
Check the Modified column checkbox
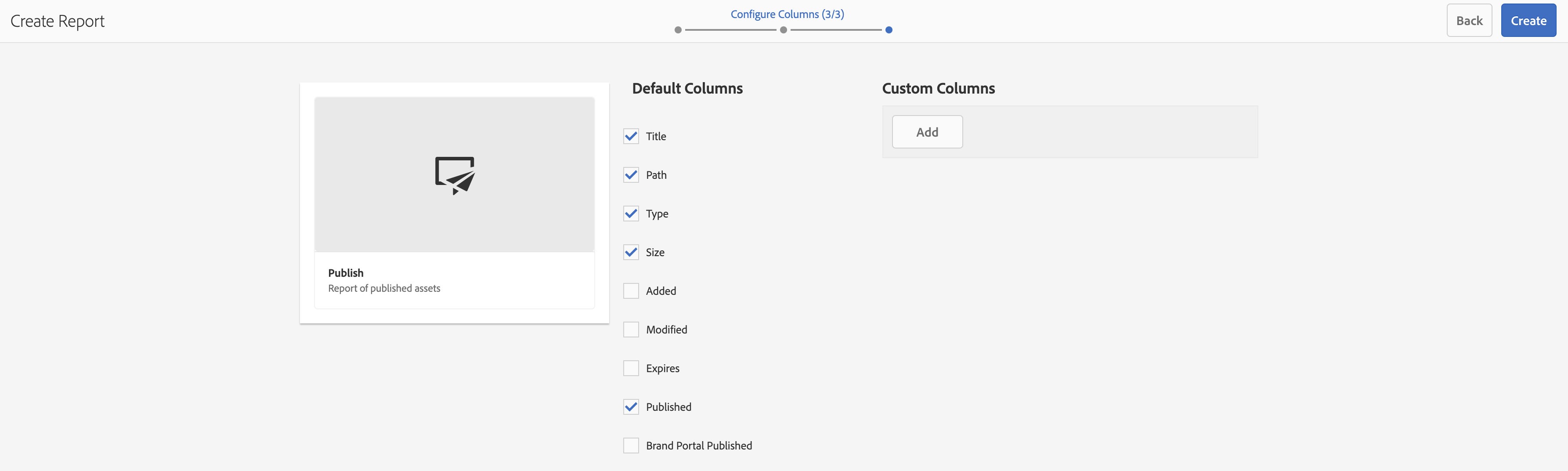pos(631,330)
